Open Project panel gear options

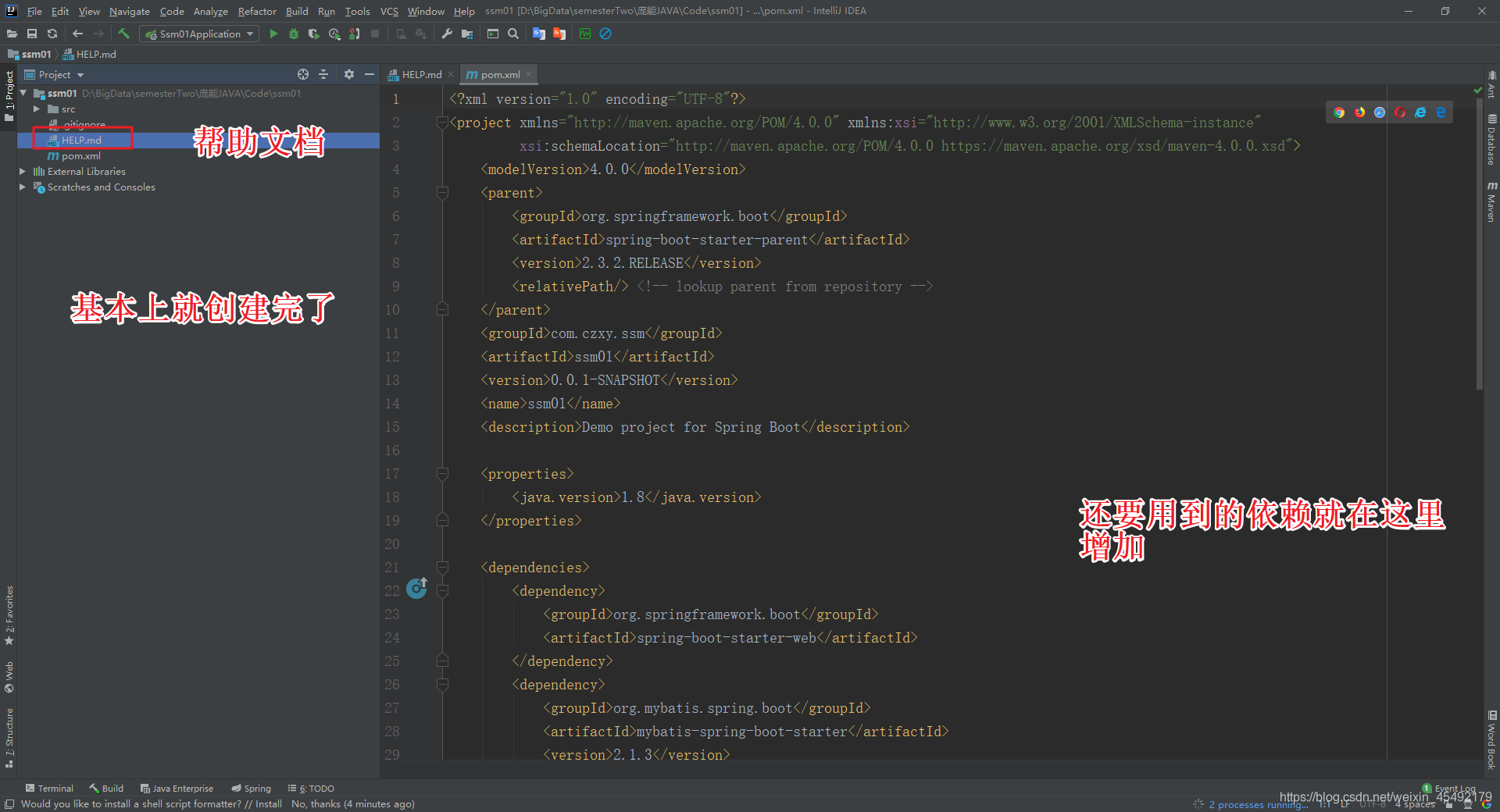(349, 74)
